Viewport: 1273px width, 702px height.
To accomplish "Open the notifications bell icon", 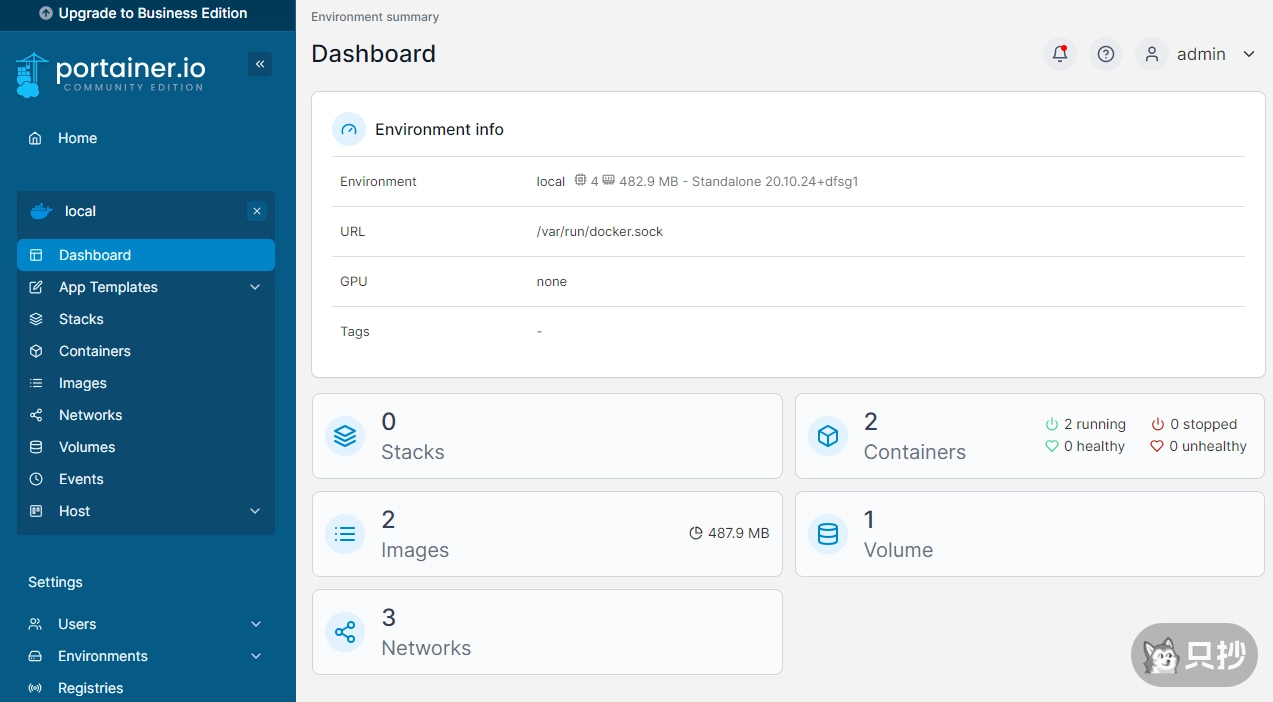I will (x=1060, y=54).
